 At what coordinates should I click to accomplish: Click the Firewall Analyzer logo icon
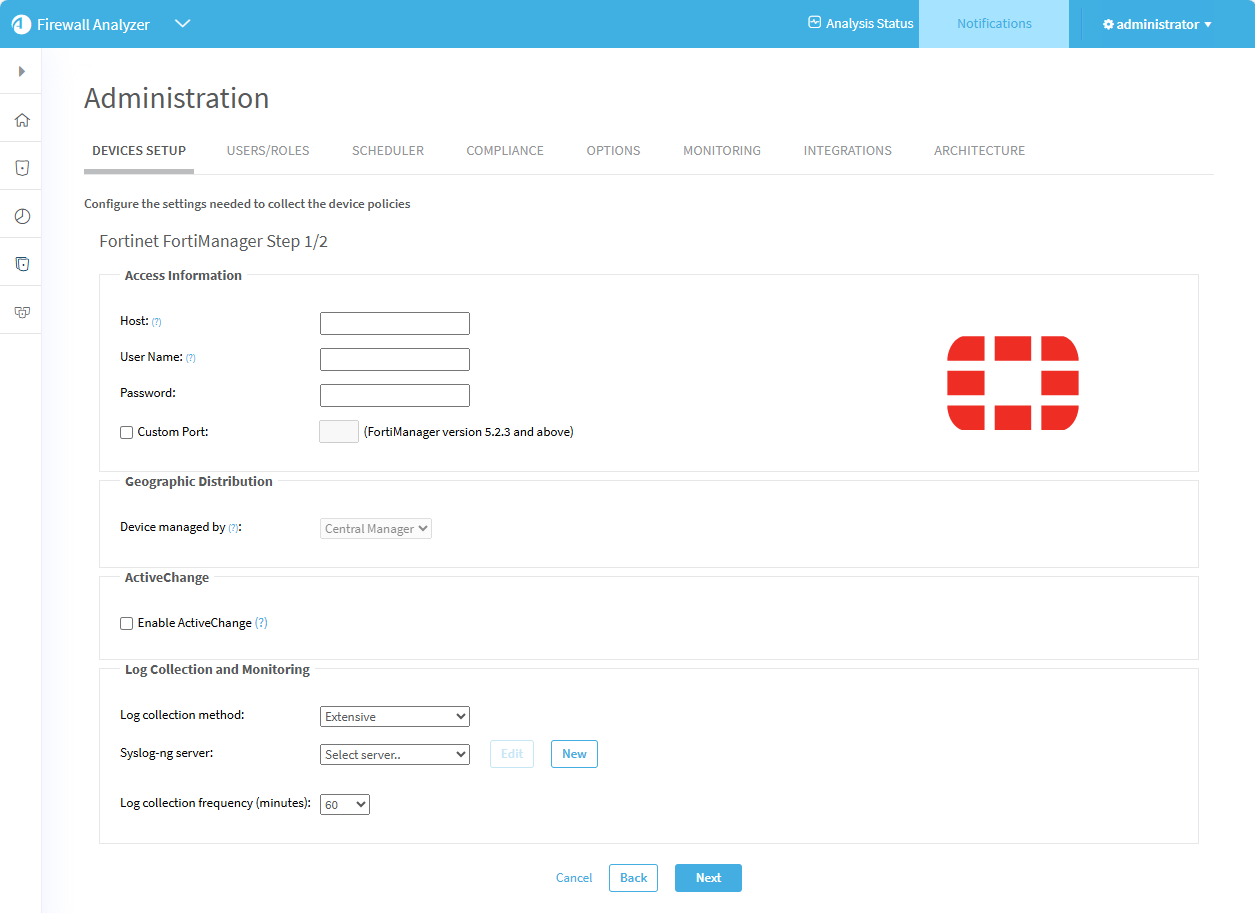(21, 25)
